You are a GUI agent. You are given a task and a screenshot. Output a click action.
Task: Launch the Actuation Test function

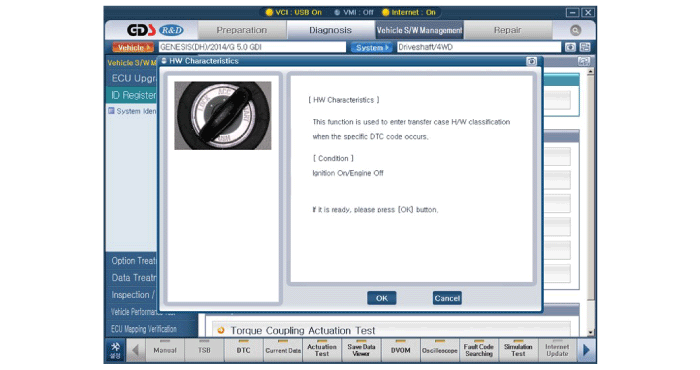[321, 350]
